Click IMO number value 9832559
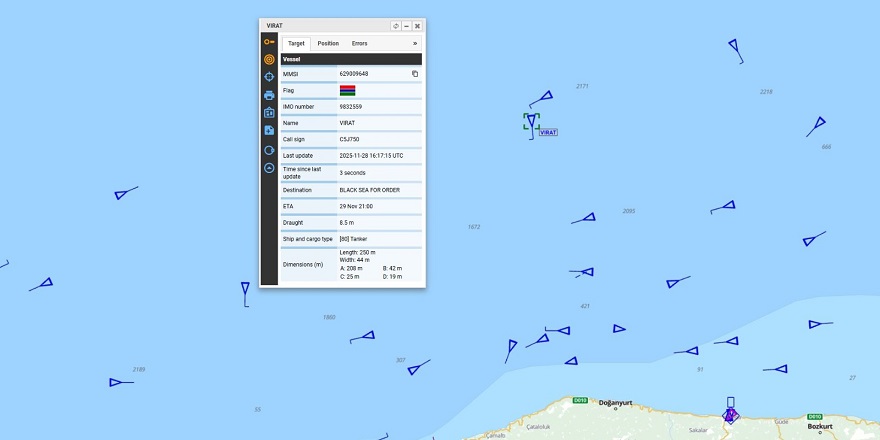880x440 pixels. pos(351,107)
